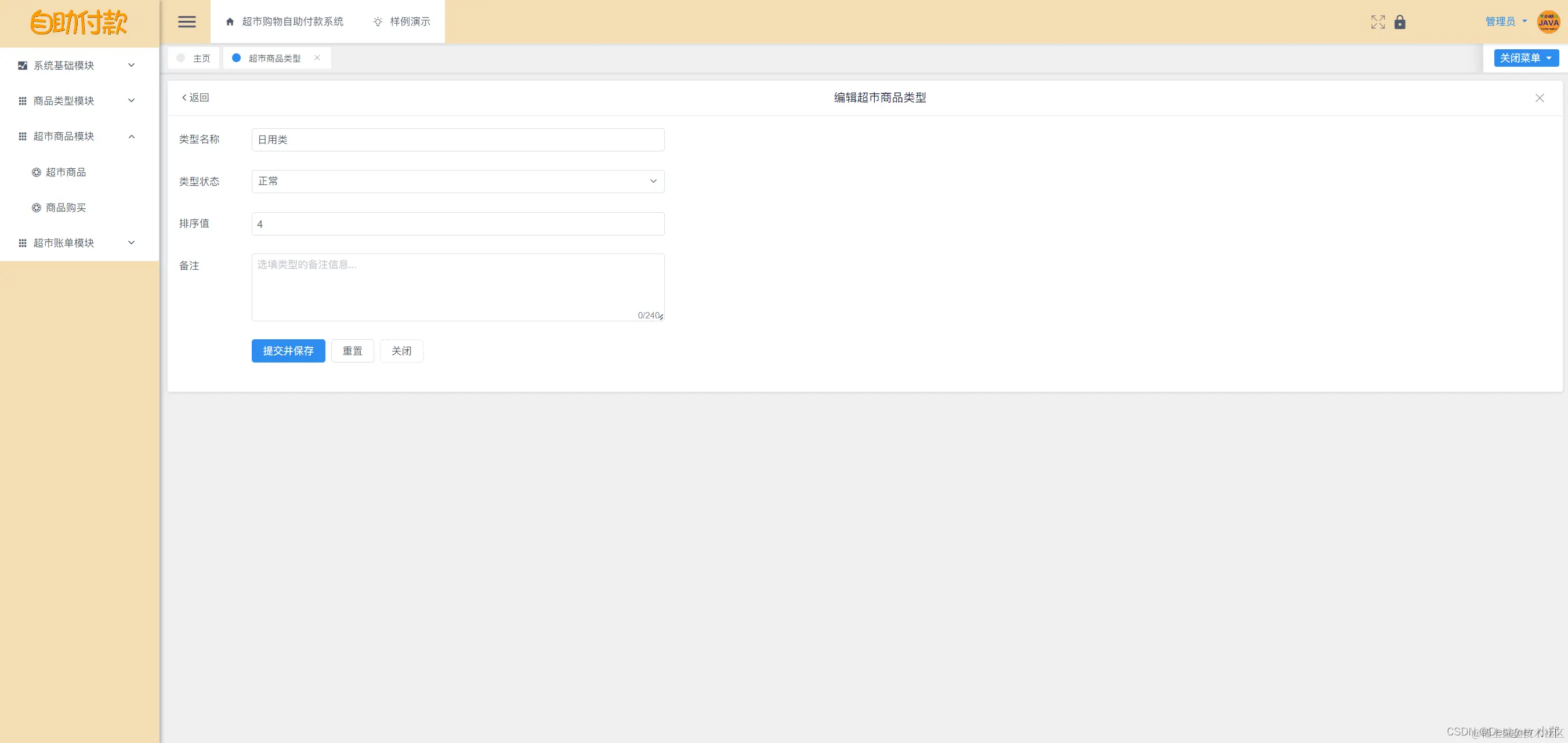Screen dimensions: 1568x743
Task: Click the JAVA user avatar
Action: pyautogui.click(x=1548, y=22)
